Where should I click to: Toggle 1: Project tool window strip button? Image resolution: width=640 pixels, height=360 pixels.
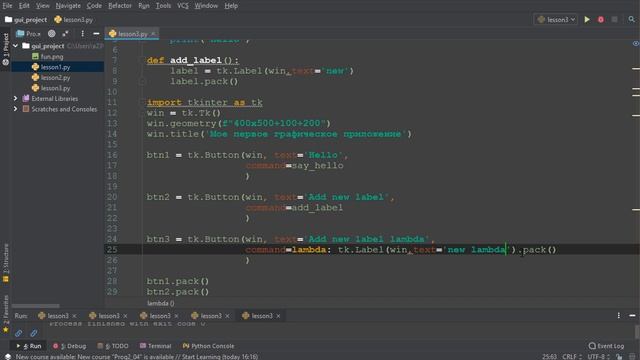click(5, 49)
